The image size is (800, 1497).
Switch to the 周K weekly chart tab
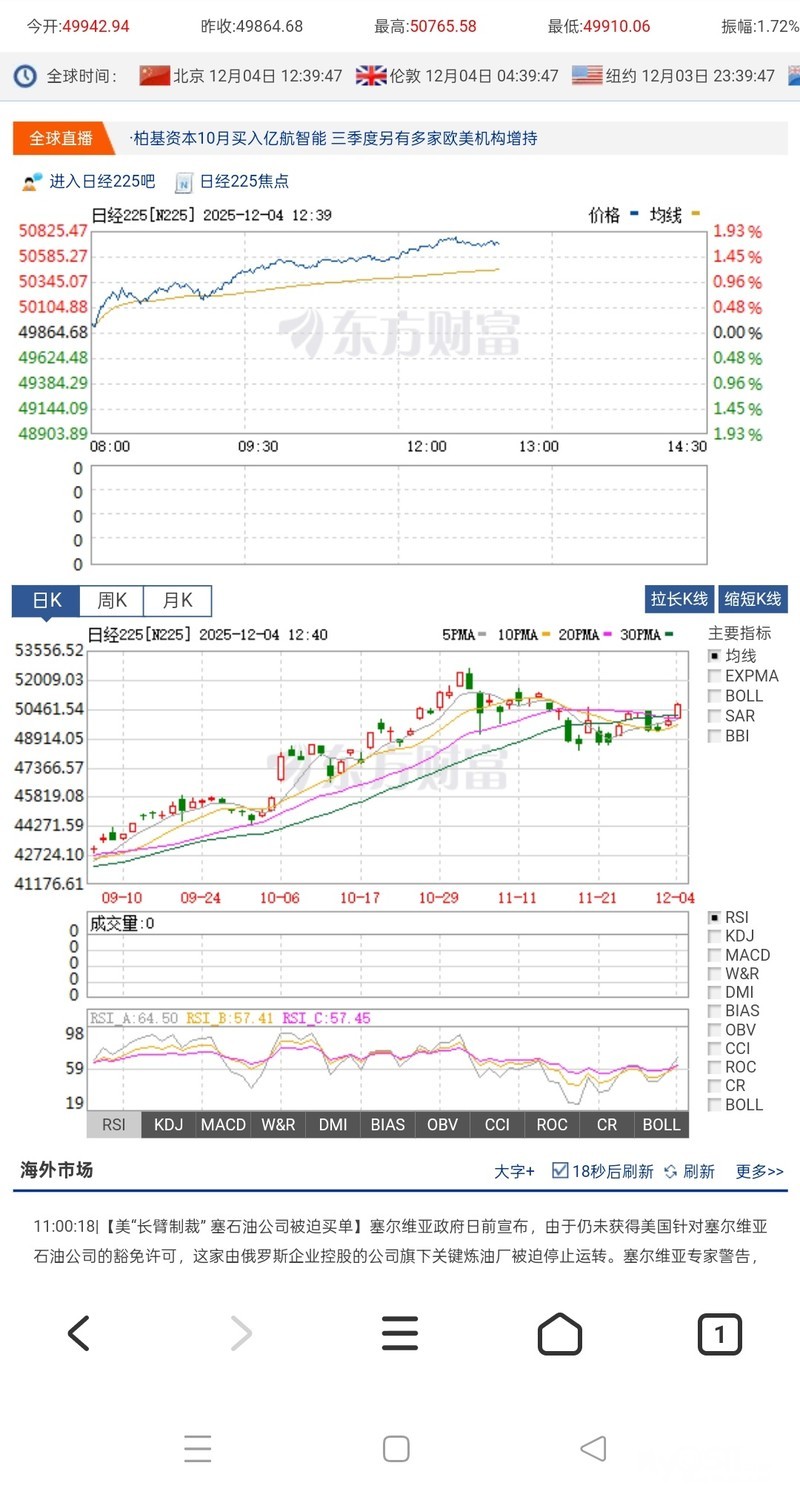(x=111, y=601)
